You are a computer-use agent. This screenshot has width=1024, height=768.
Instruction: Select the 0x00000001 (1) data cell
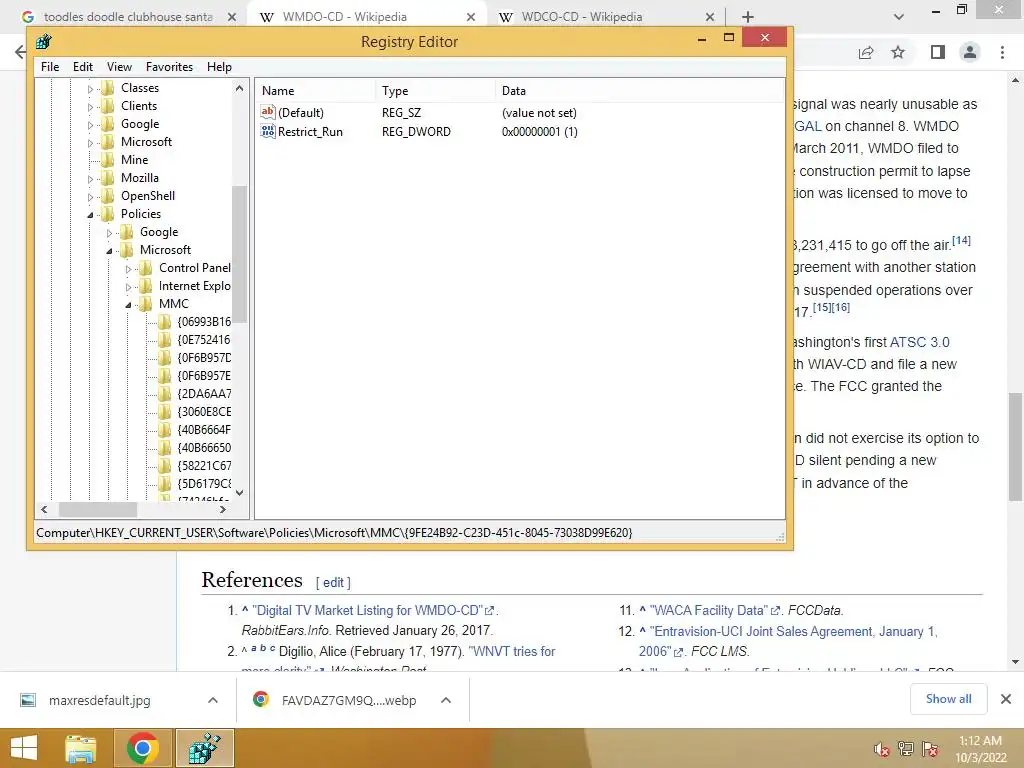pyautogui.click(x=539, y=132)
